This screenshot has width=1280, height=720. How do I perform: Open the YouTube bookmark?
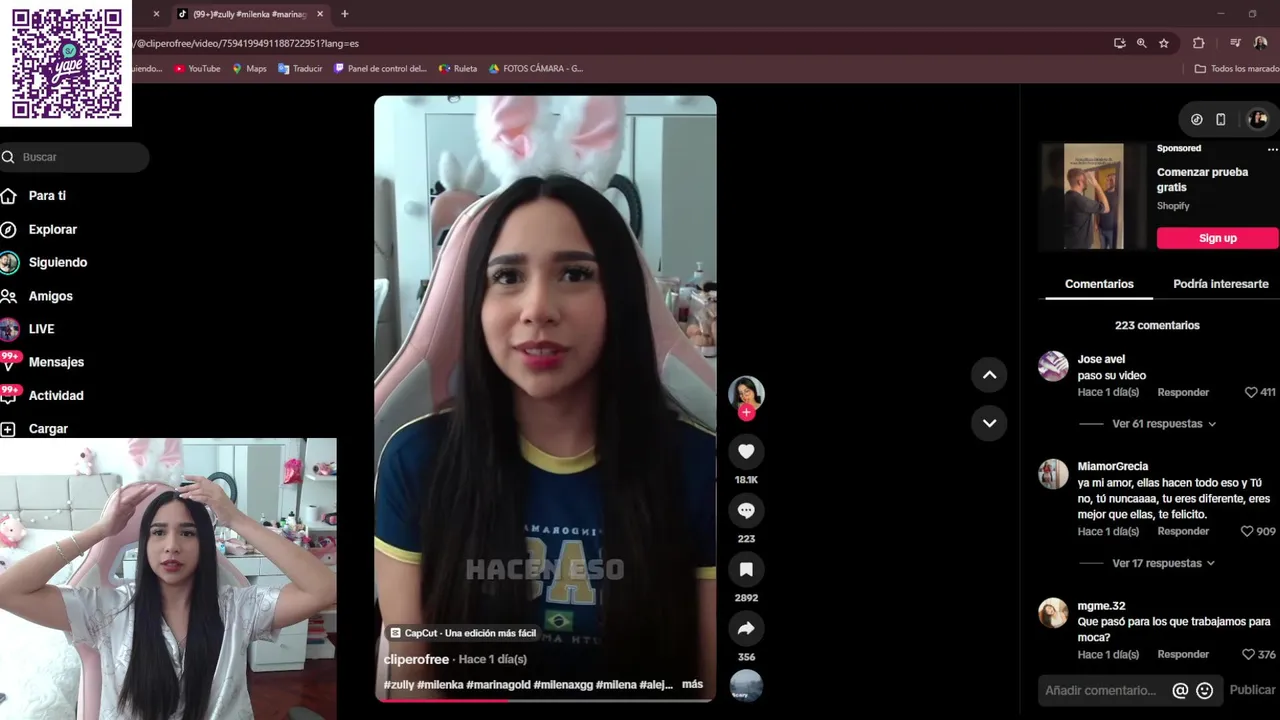coord(197,69)
